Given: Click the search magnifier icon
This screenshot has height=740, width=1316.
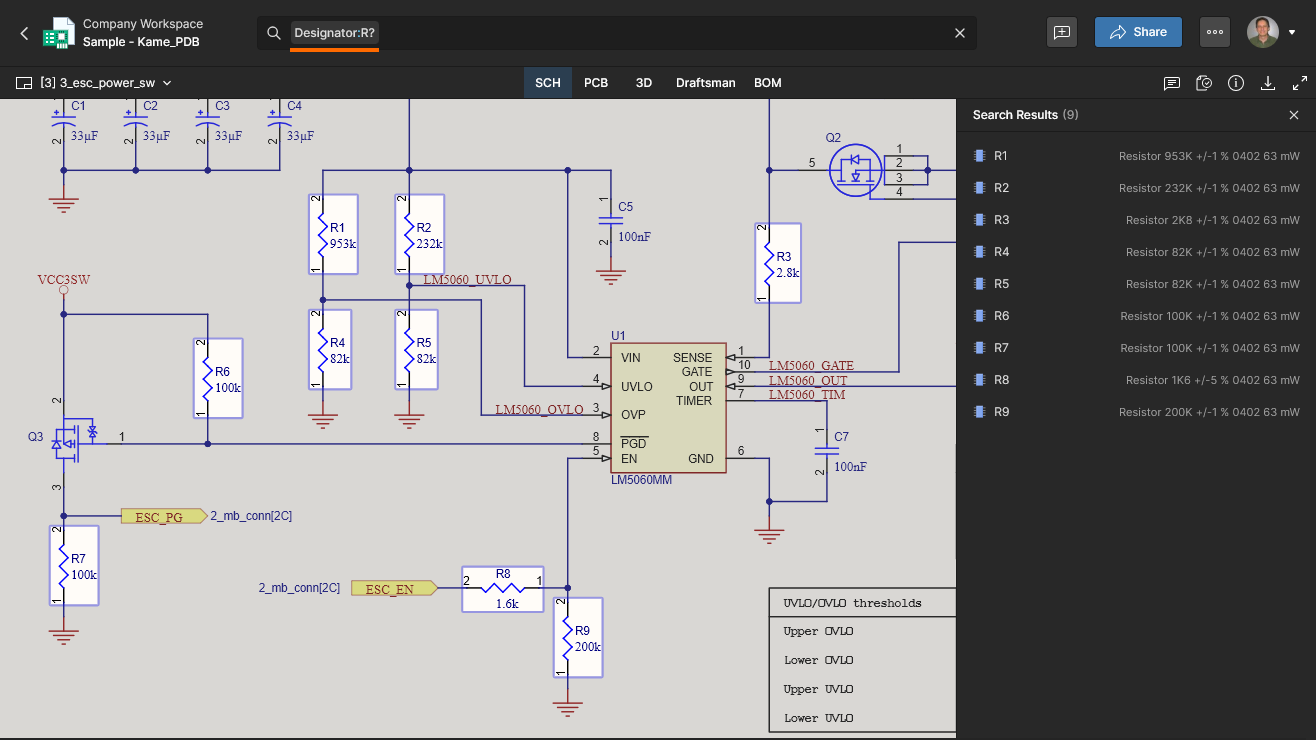Looking at the screenshot, I should tap(273, 33).
